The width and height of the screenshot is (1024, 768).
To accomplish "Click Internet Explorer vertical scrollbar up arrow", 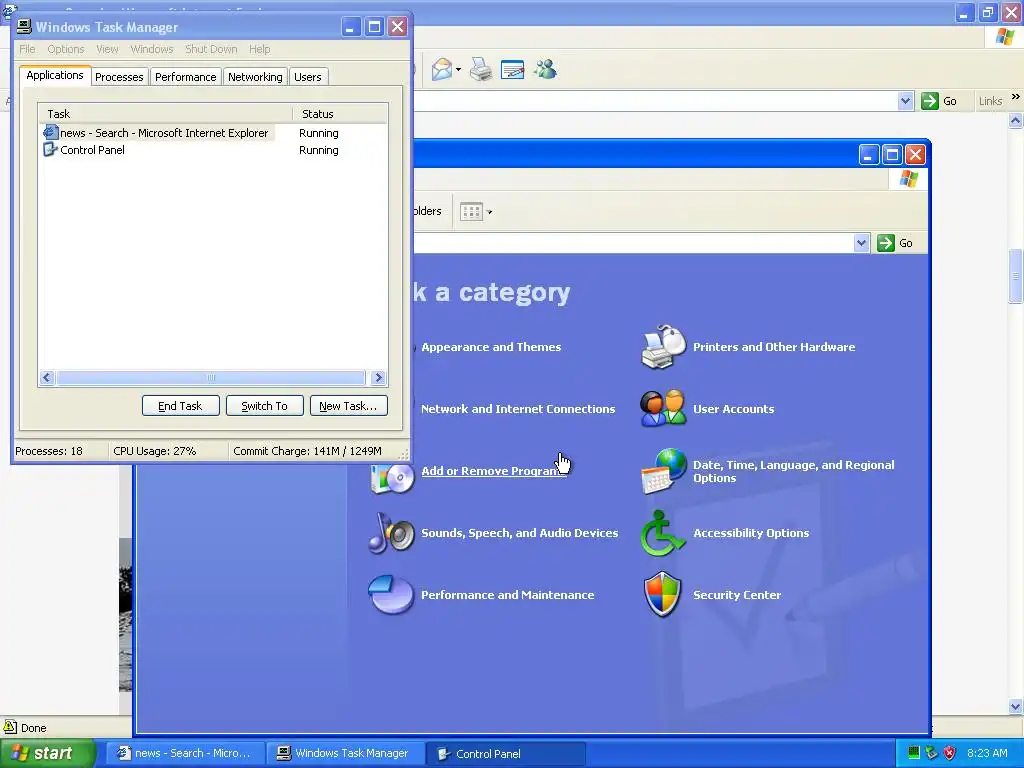I will [x=1016, y=120].
